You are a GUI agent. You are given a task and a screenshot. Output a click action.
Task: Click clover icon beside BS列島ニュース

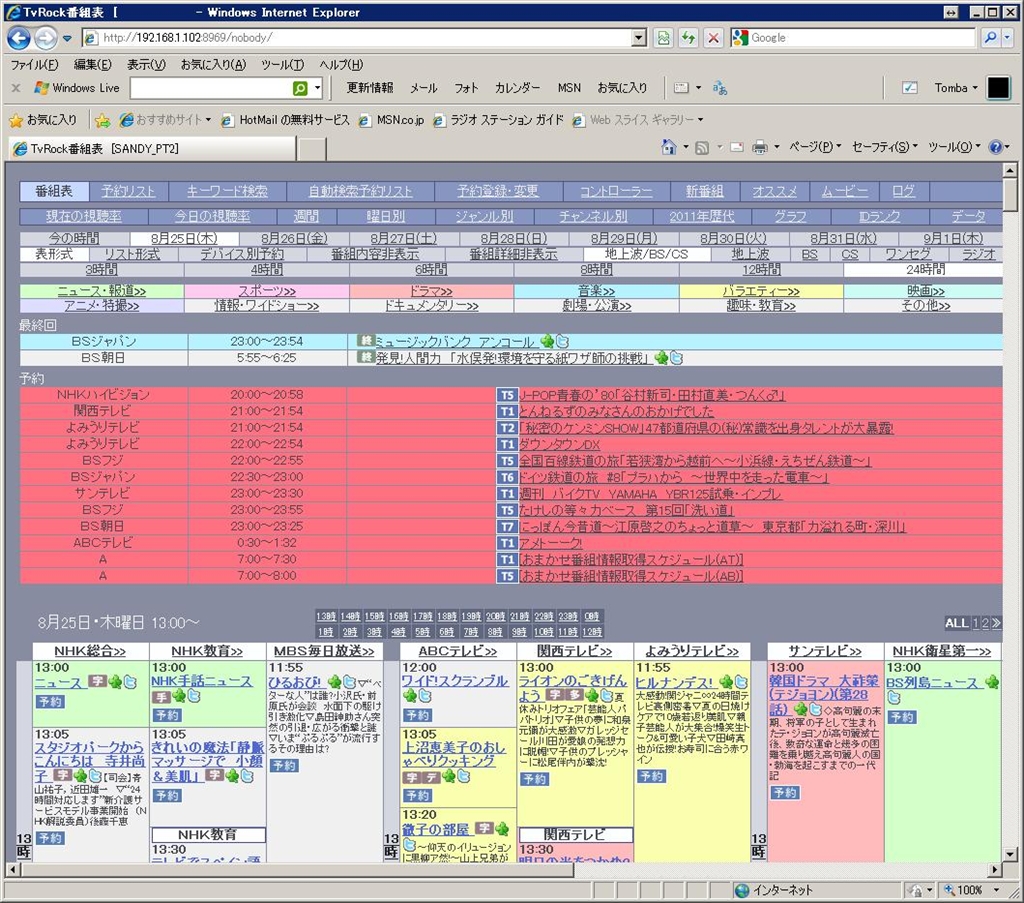[992, 682]
